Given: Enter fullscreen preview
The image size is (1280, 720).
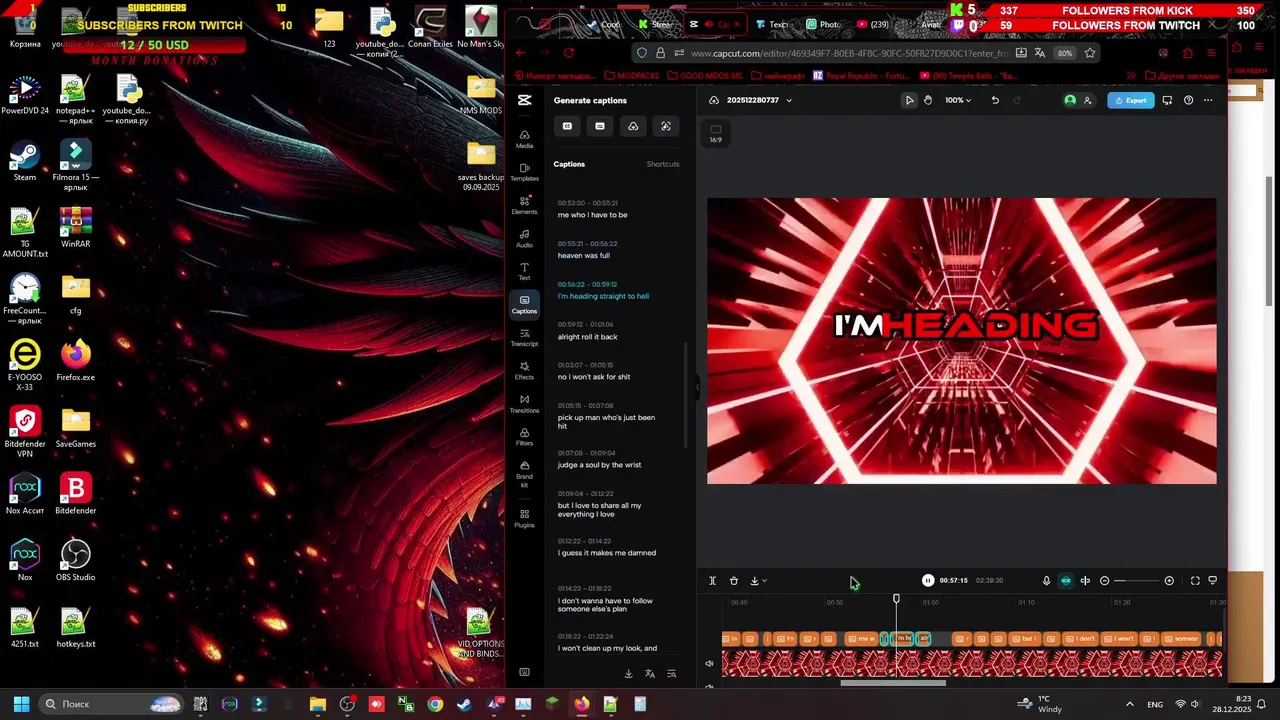Looking at the screenshot, I should pyautogui.click(x=1194, y=580).
